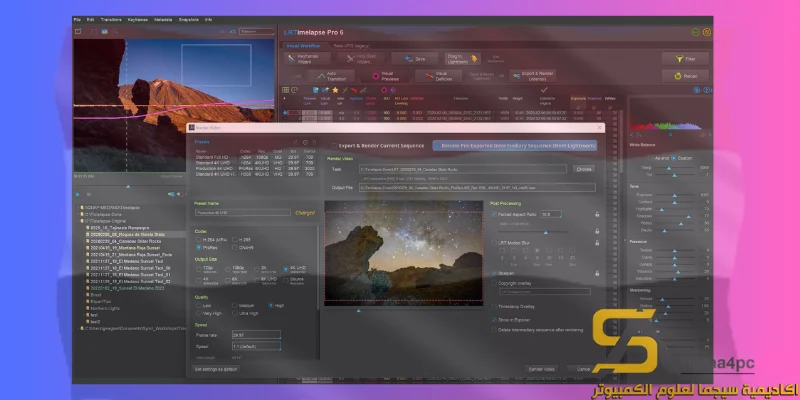Viewport: 800px width, 400px height.
Task: Select Standard Full HD preset row
Action: pos(256,157)
